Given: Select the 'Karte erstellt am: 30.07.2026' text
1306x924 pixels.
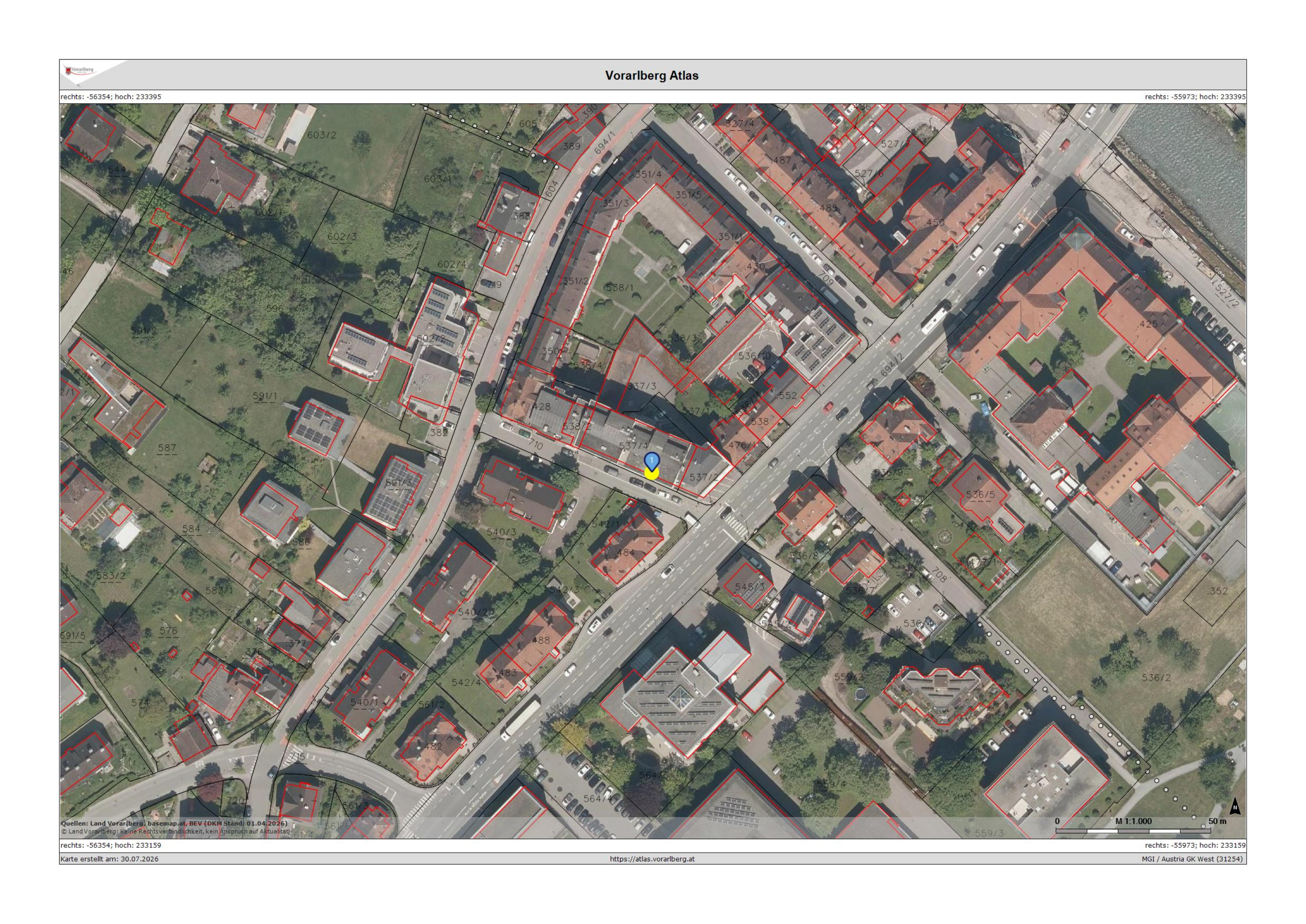Looking at the screenshot, I should click(x=110, y=859).
